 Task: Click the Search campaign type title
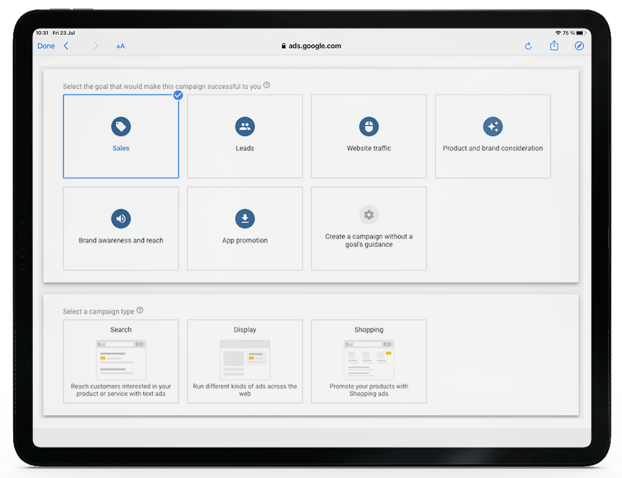tap(121, 330)
